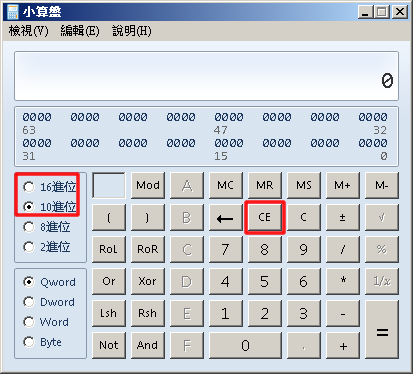This screenshot has height=374, width=413.
Task: Click the division / button
Action: pyautogui.click(x=343, y=249)
